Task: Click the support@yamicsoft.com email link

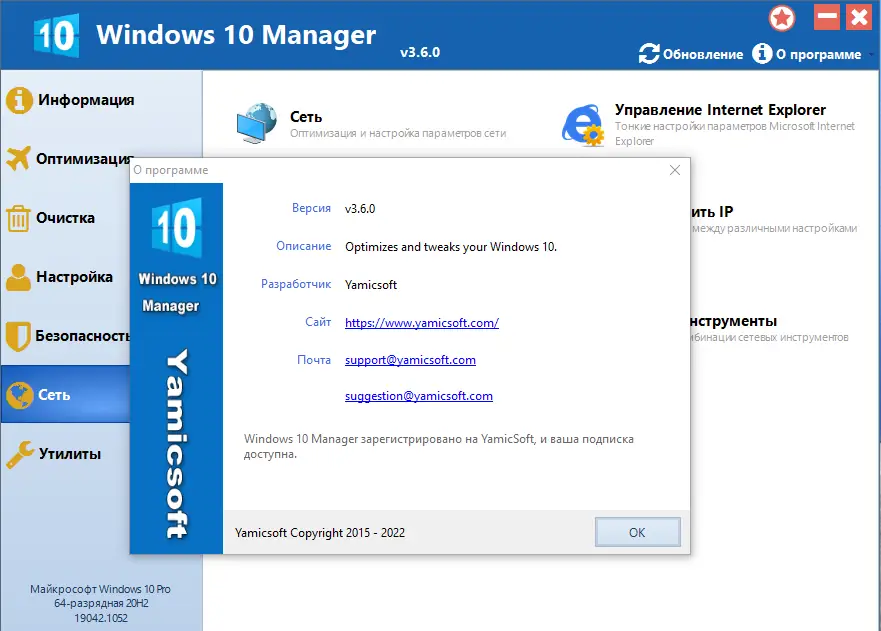Action: point(410,360)
